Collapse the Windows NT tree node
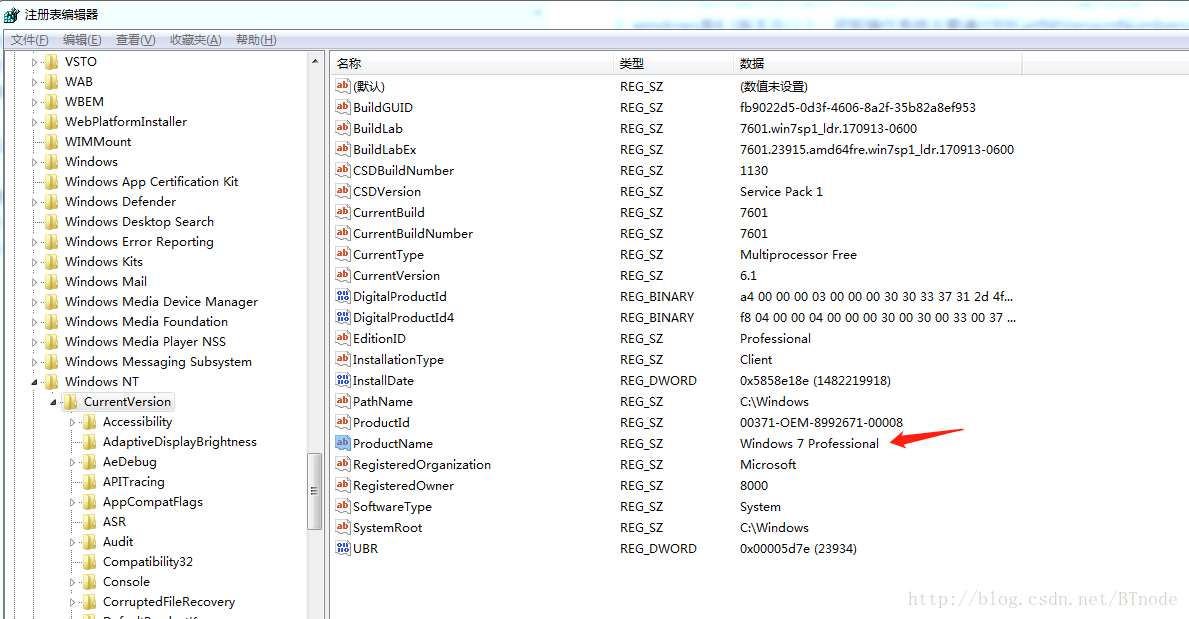The image size is (1189, 619). (x=34, y=382)
